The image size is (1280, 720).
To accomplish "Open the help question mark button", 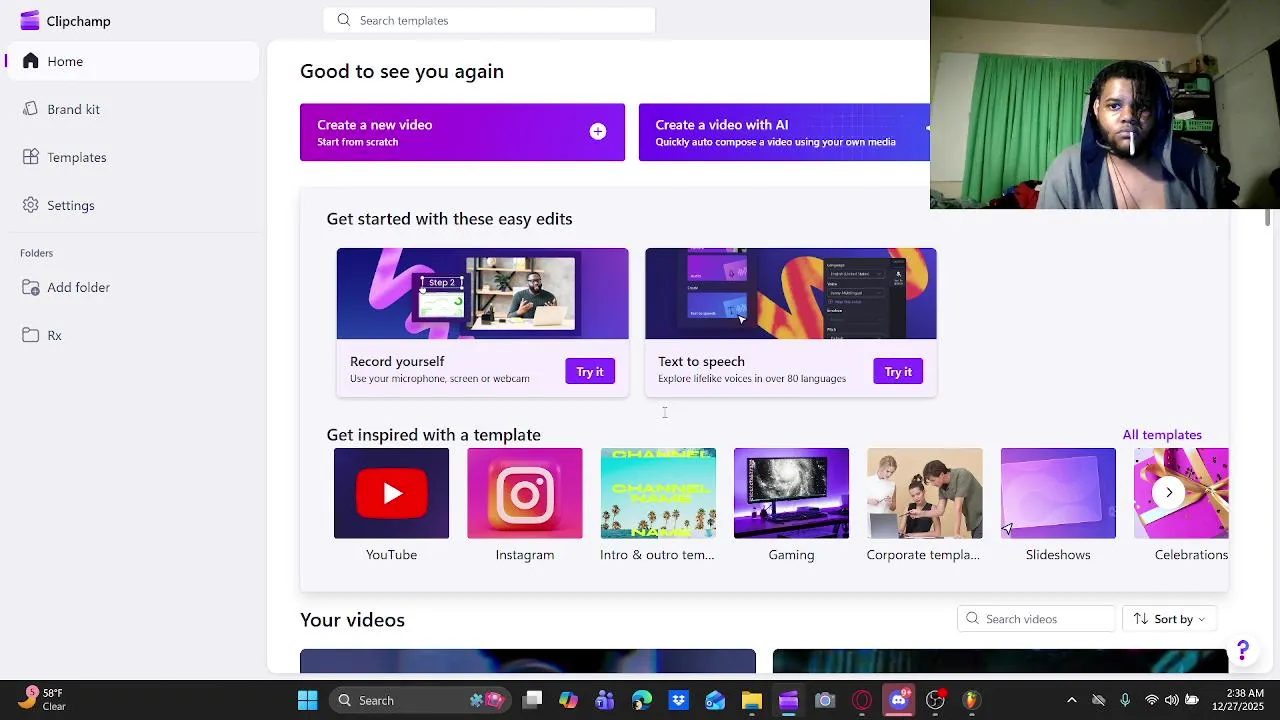I will click(x=1243, y=651).
